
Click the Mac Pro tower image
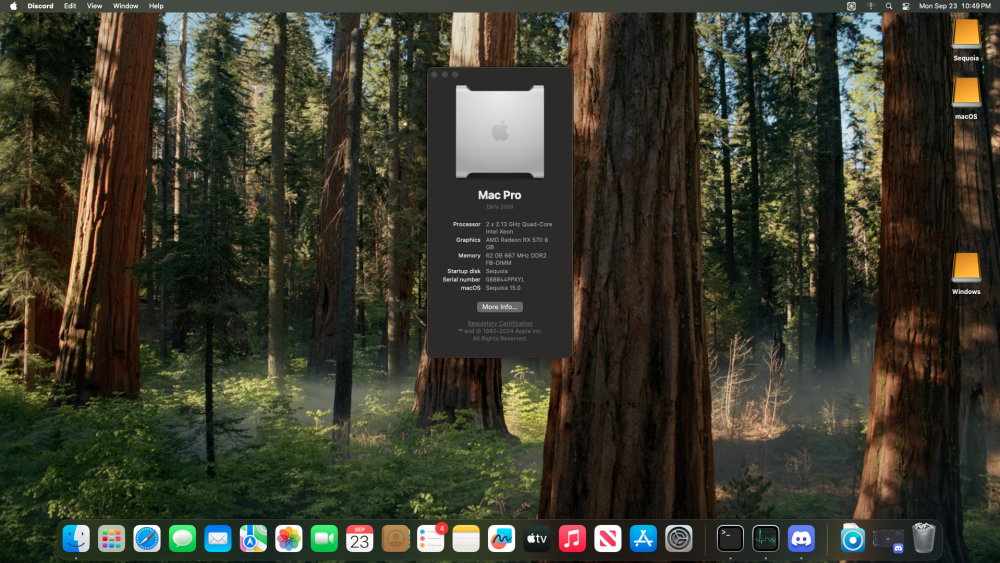(x=500, y=130)
